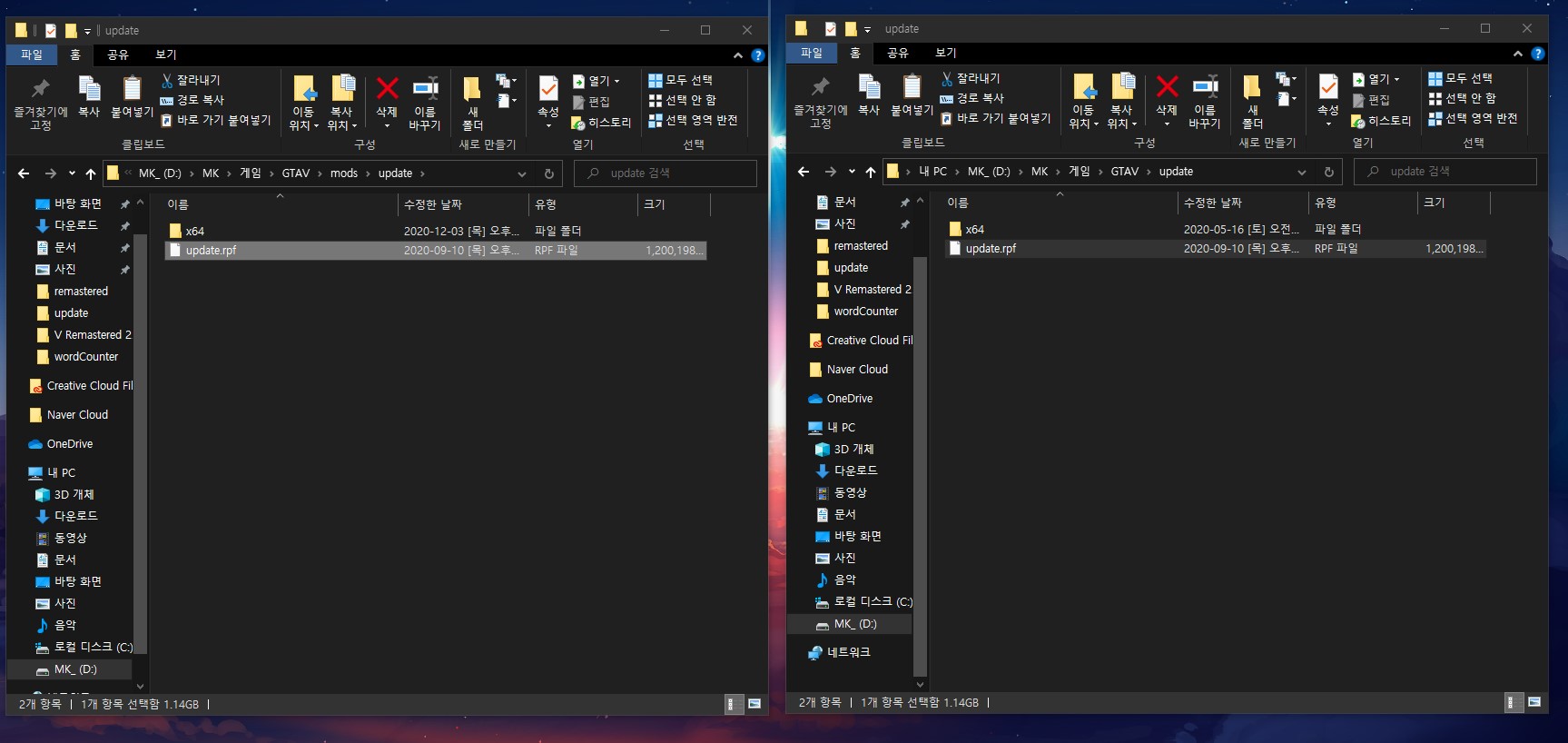This screenshot has width=1568, height=743.
Task: Click Cut (잘라내기) in left window ribbon
Action: pyautogui.click(x=191, y=81)
